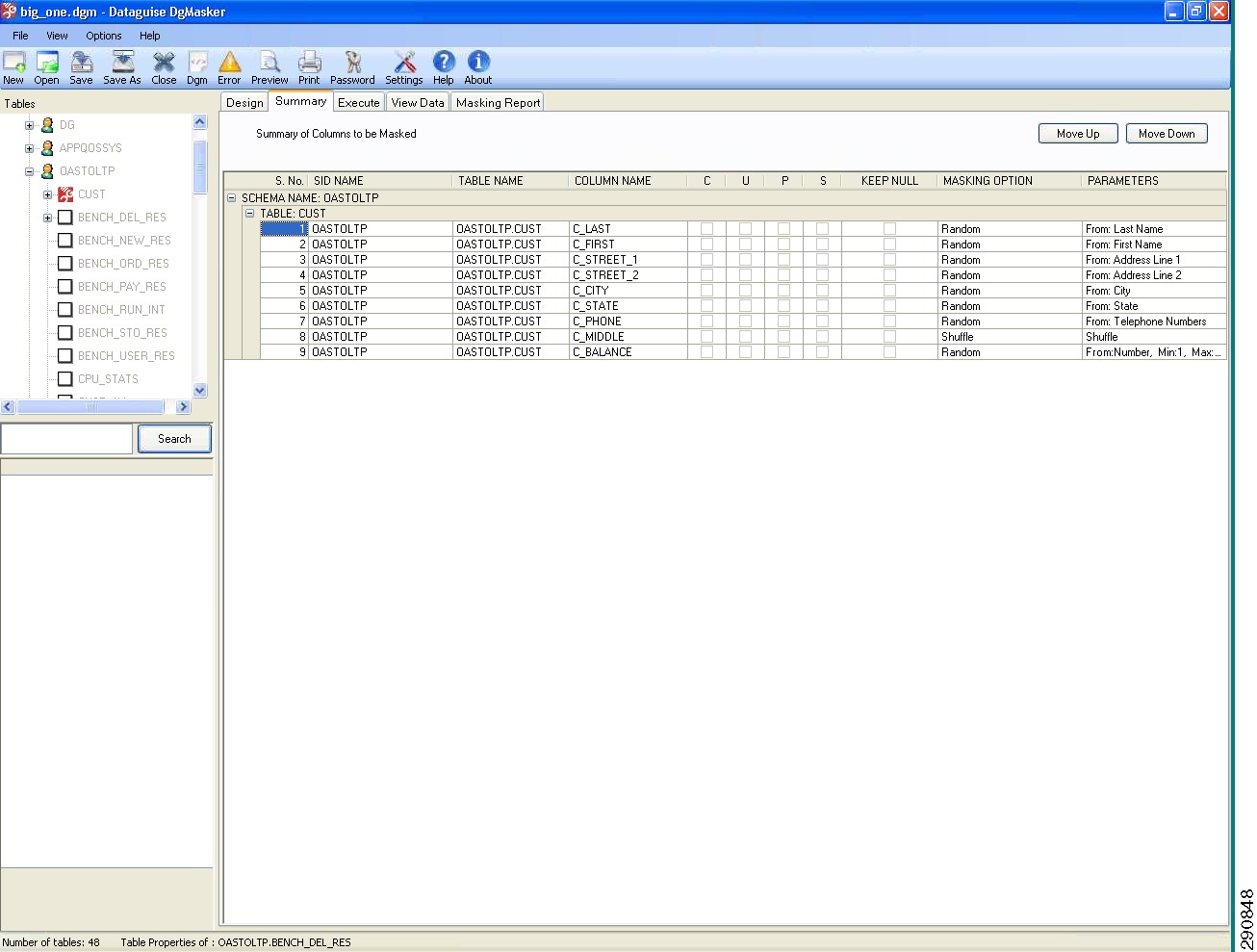Image resolution: width=1257 pixels, height=952 pixels.
Task: Tick the BENCH_STO_RES table checkbox
Action: [65, 333]
